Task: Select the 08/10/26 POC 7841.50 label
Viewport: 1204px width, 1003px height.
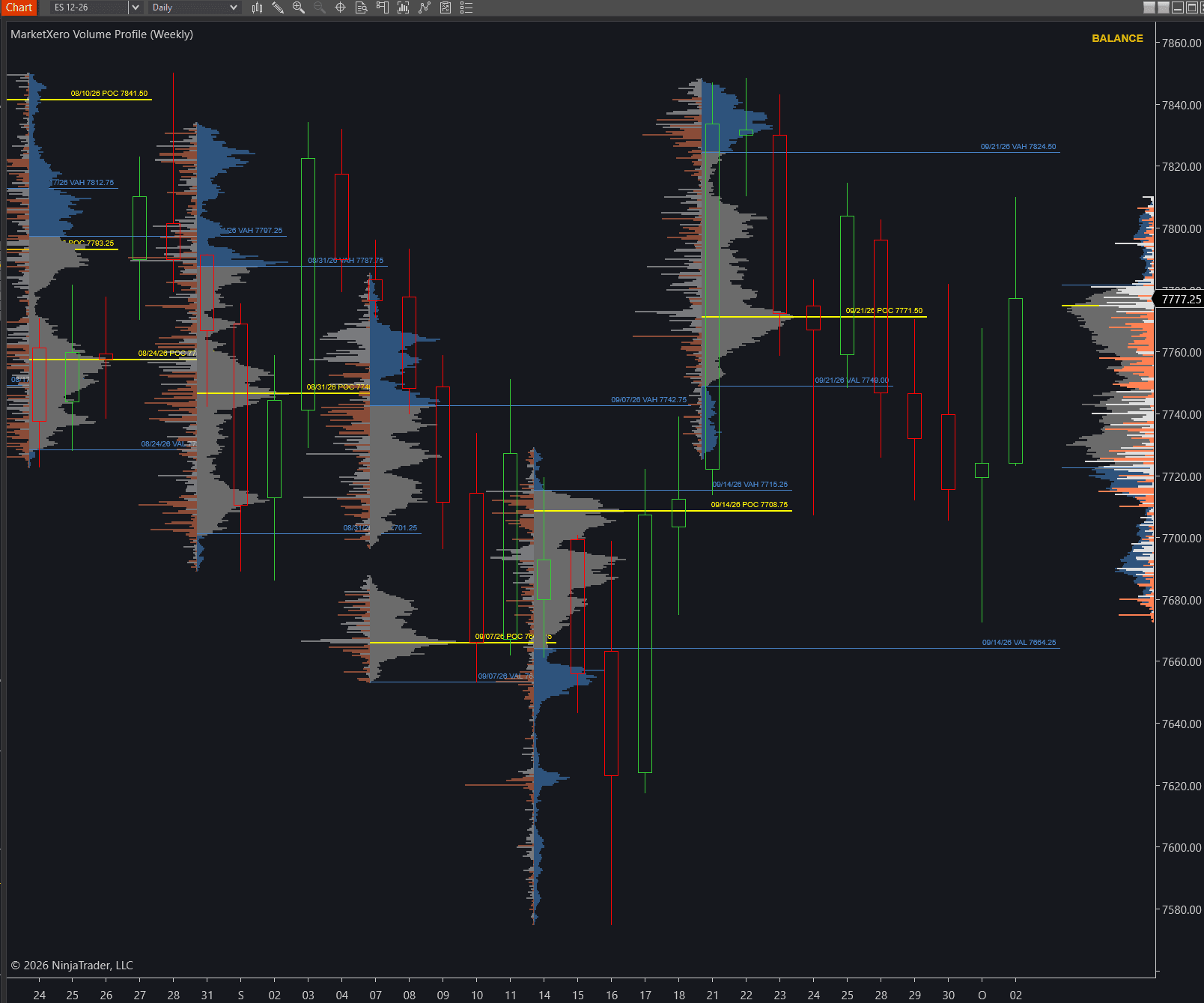Action: click(x=109, y=94)
